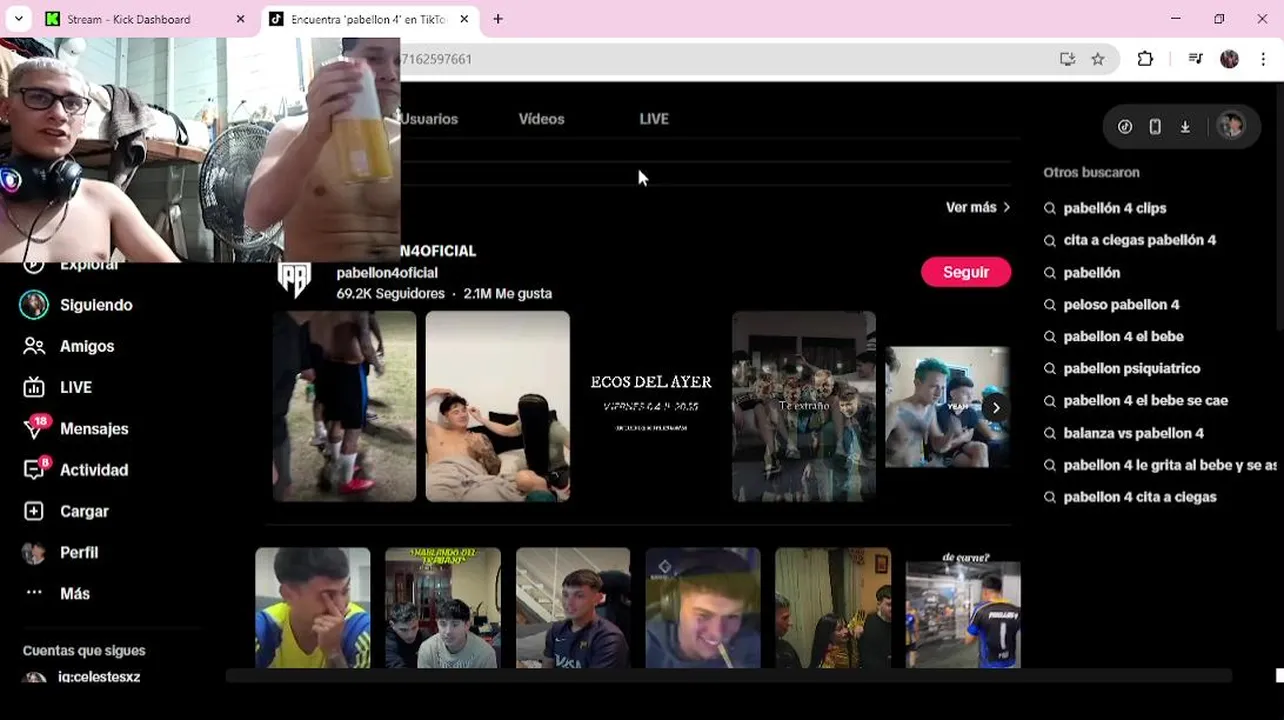
Task: Open Mensajes with 18 badge
Action: (76, 428)
